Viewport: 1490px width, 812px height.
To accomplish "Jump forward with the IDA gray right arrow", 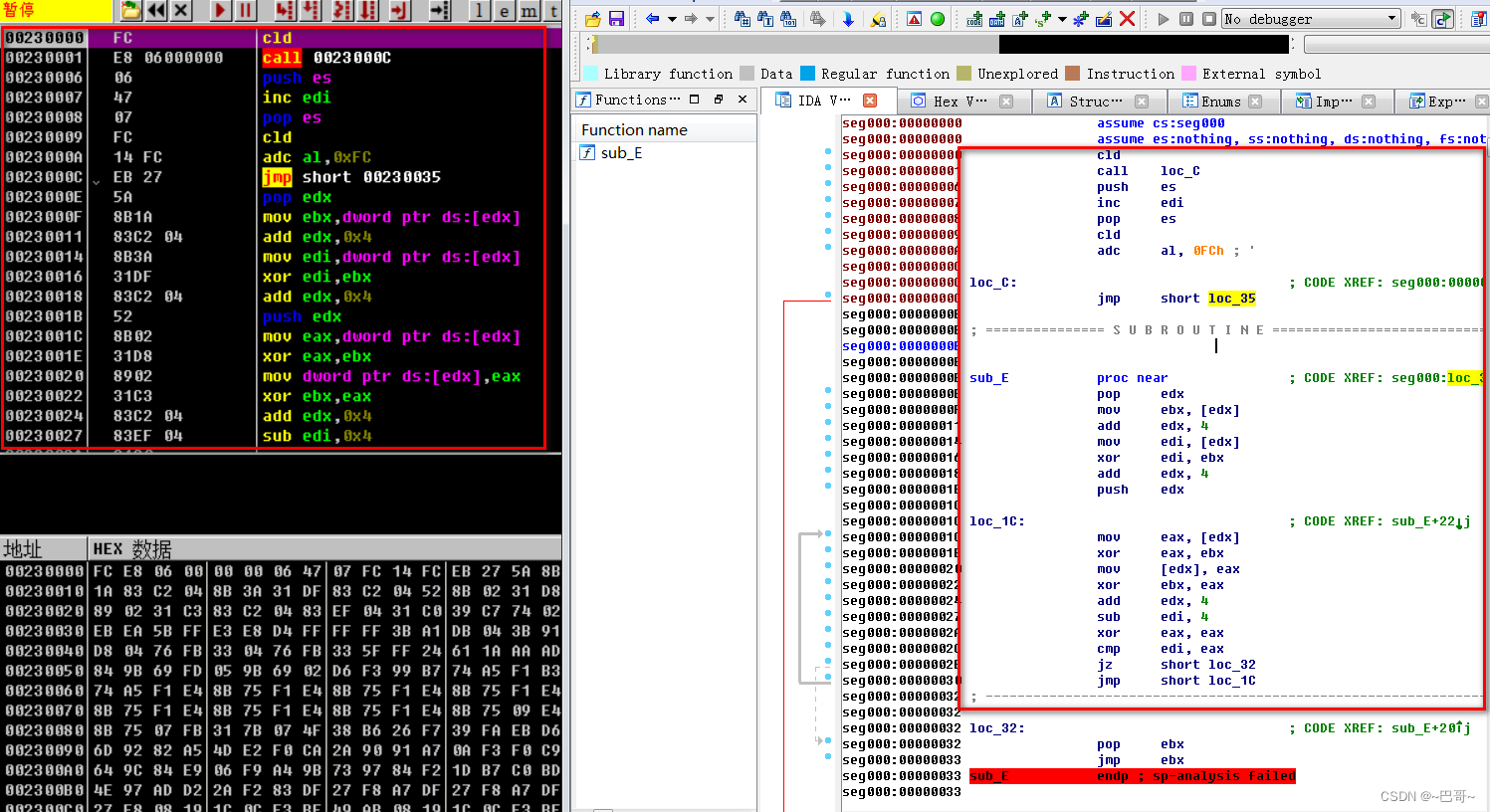I will point(691,19).
